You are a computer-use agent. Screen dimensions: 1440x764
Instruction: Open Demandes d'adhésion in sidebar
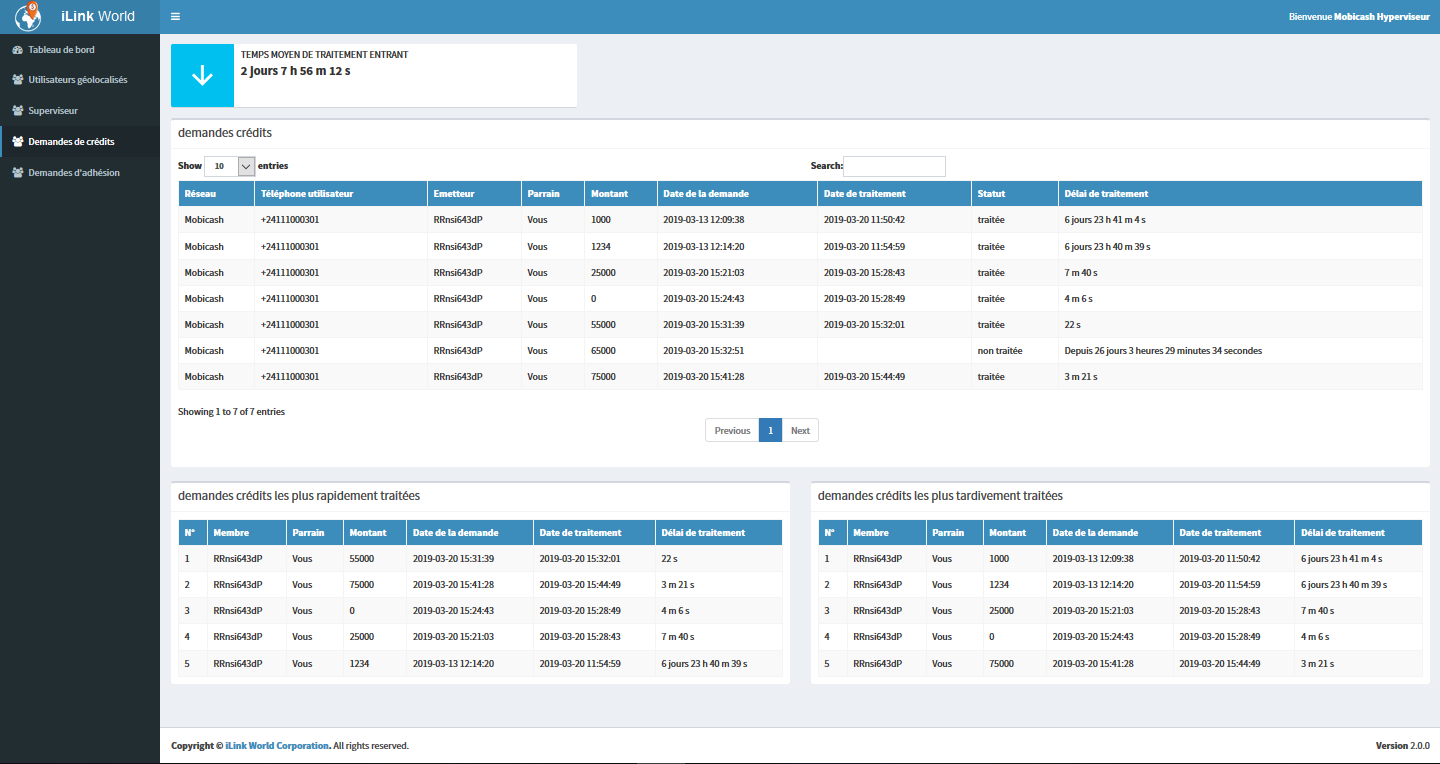[x=74, y=173]
